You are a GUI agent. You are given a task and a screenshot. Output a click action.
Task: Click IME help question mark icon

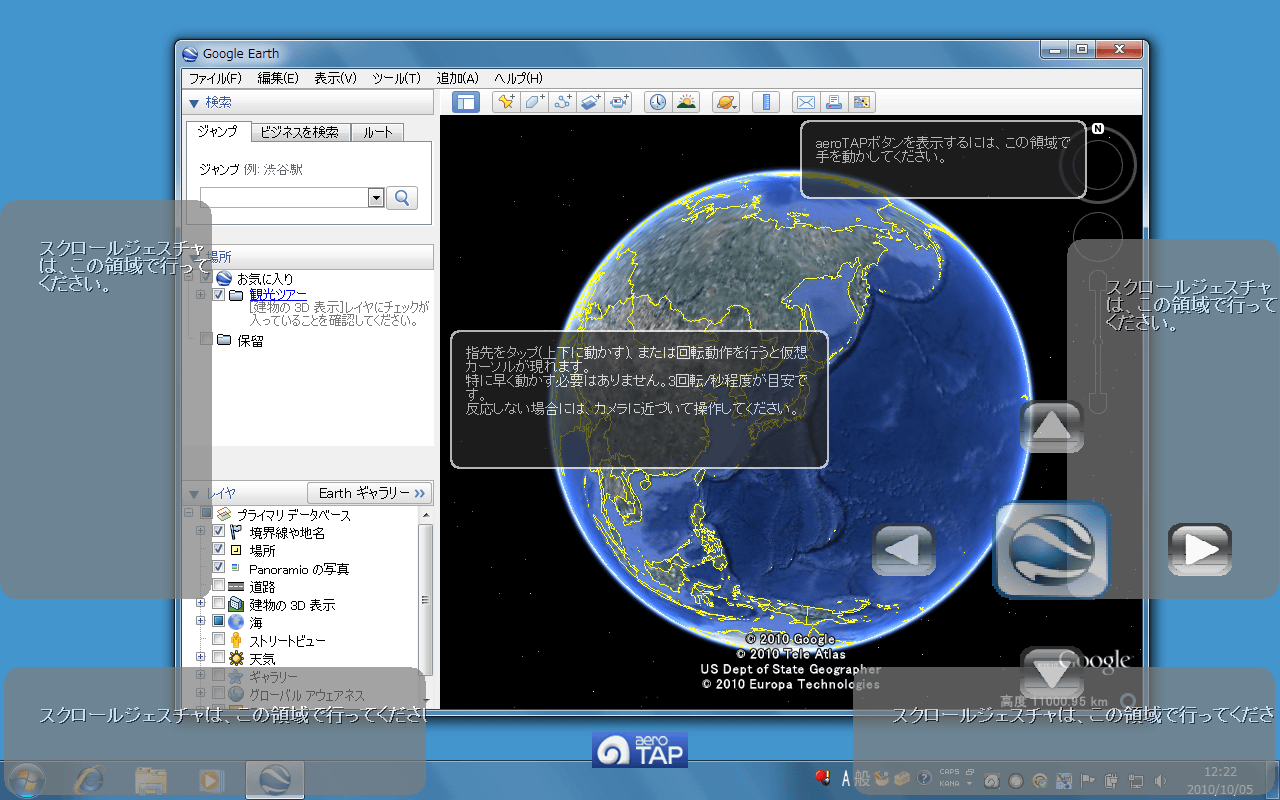coord(925,778)
